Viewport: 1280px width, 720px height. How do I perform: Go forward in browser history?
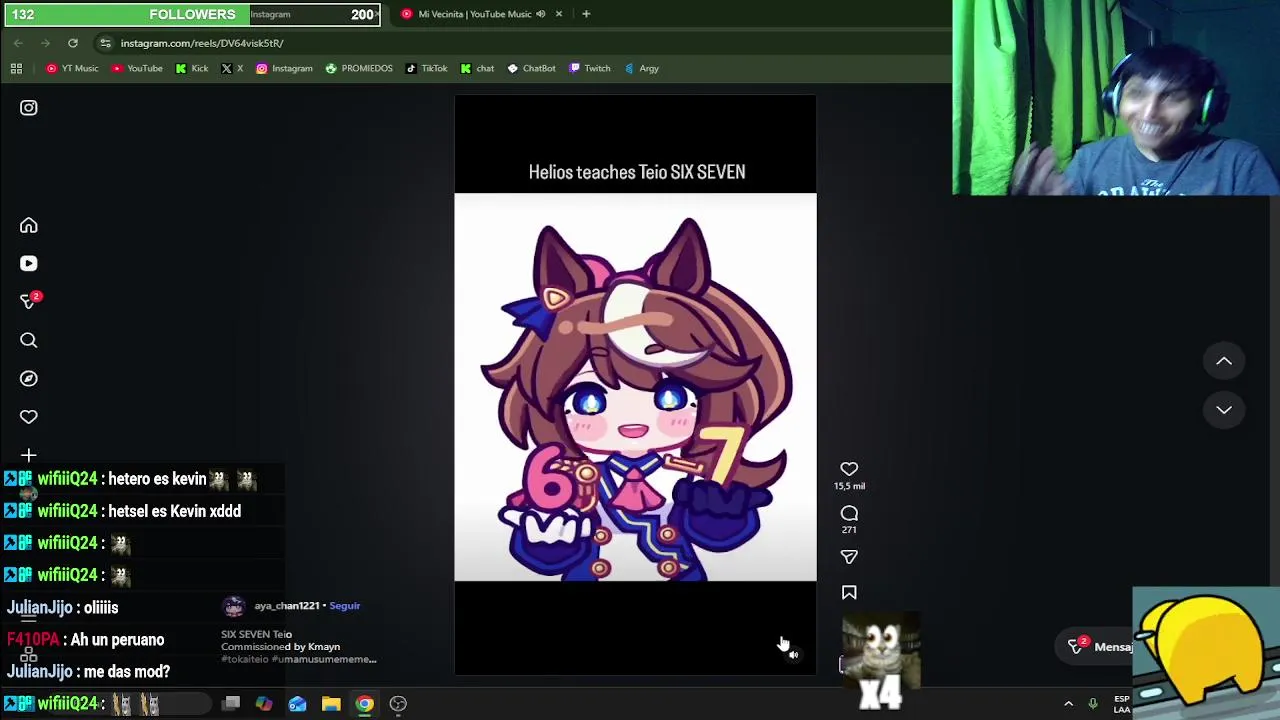(45, 43)
